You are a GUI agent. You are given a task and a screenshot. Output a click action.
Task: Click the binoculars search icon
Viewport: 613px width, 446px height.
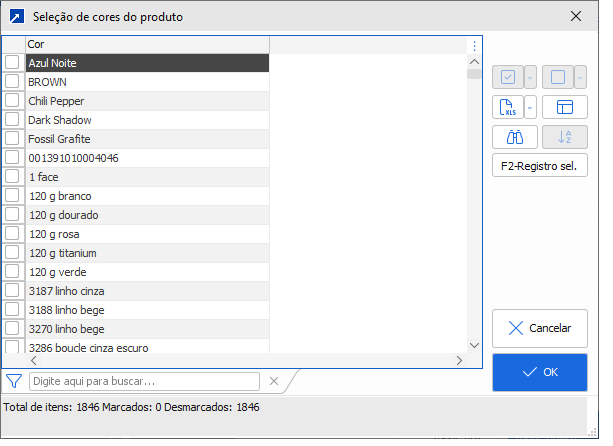point(514,137)
